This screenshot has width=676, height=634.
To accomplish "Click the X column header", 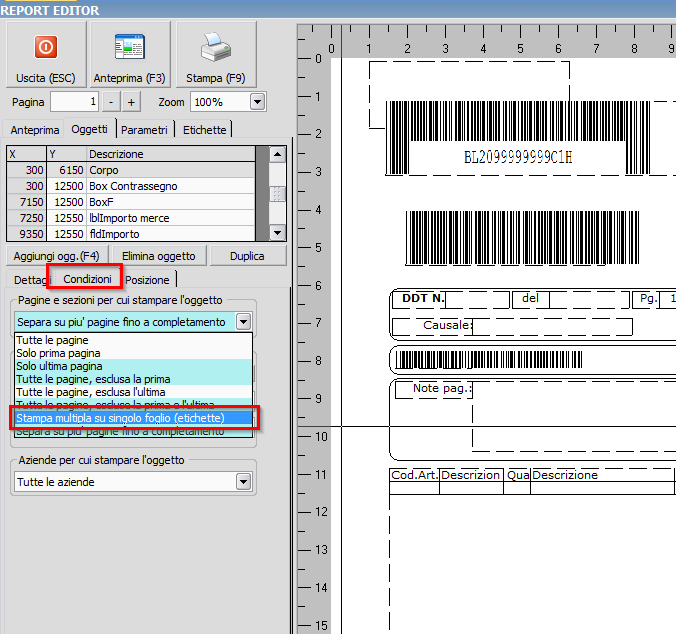I will click(26, 154).
